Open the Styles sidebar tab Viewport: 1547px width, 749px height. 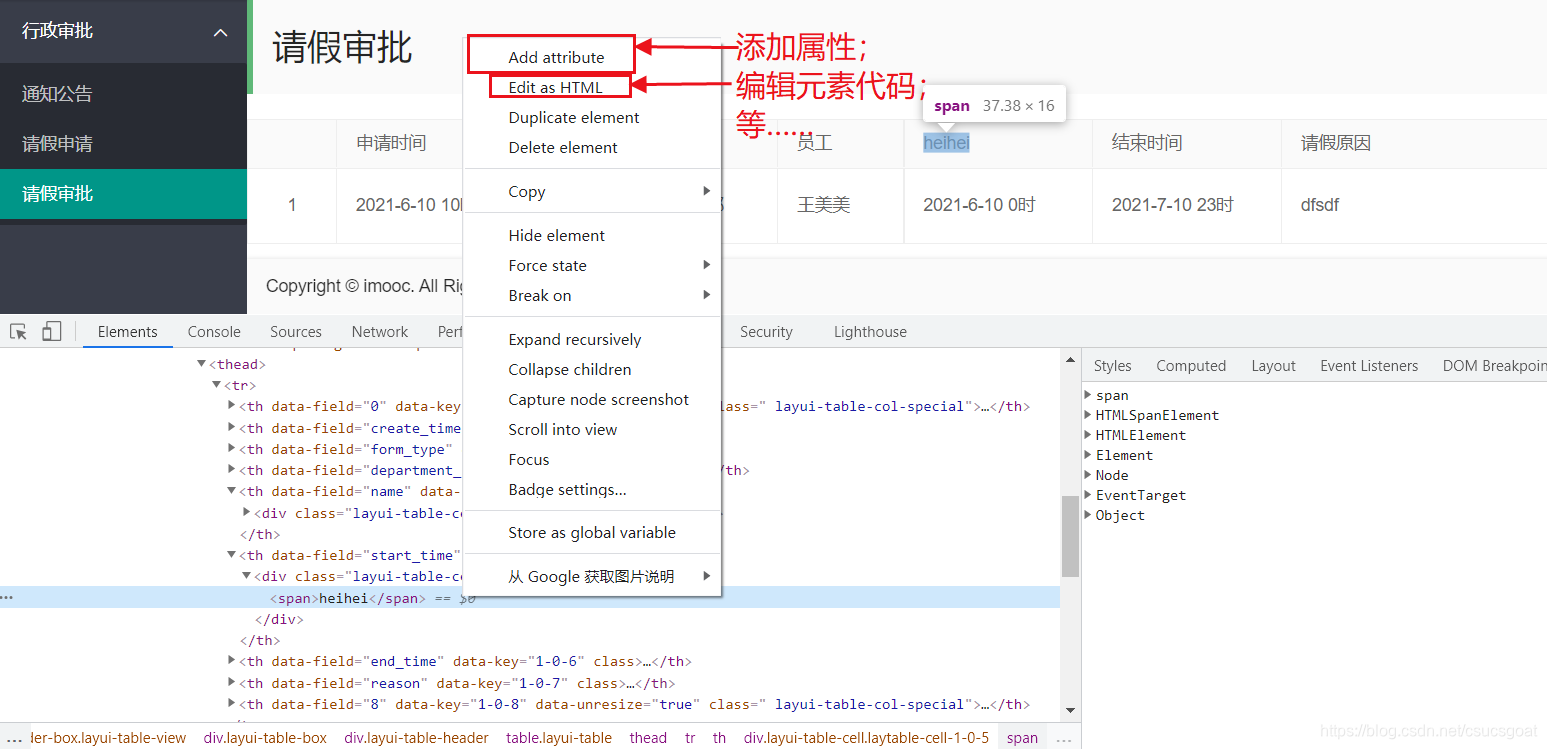pos(1112,366)
